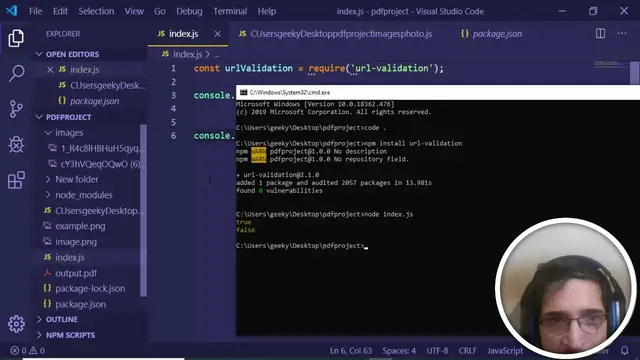Screen dimensions: 640x360
Task: Click the CRLF line ending indicator
Action: (467, 351)
